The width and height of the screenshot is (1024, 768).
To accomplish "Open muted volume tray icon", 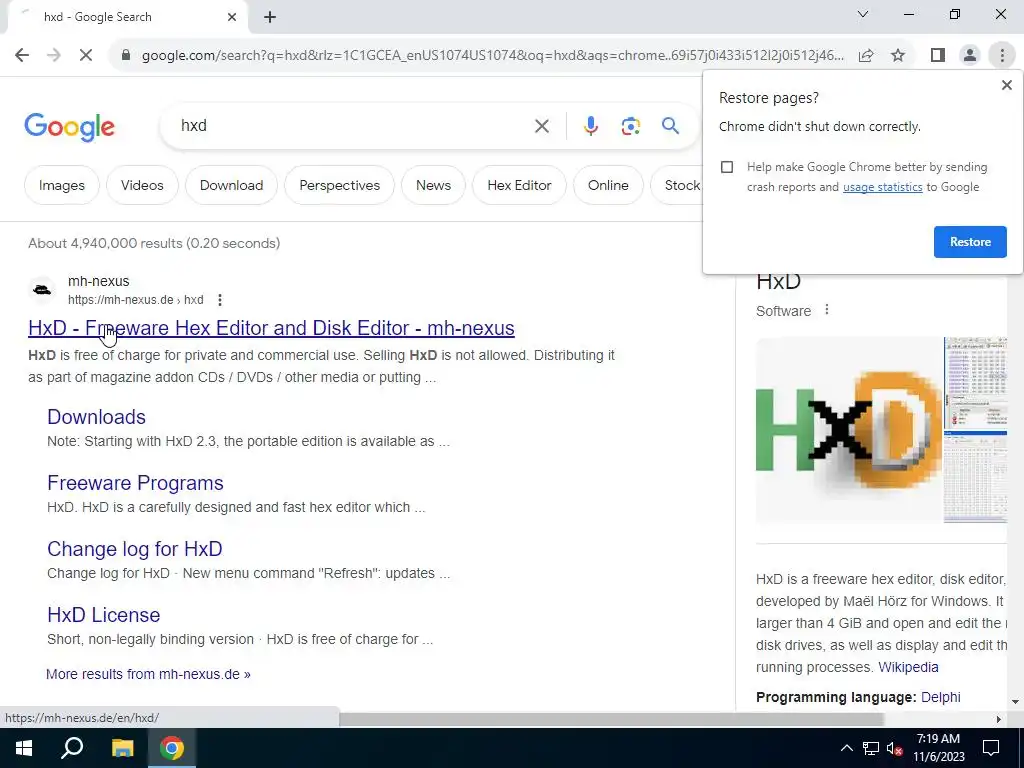I will click(x=895, y=748).
